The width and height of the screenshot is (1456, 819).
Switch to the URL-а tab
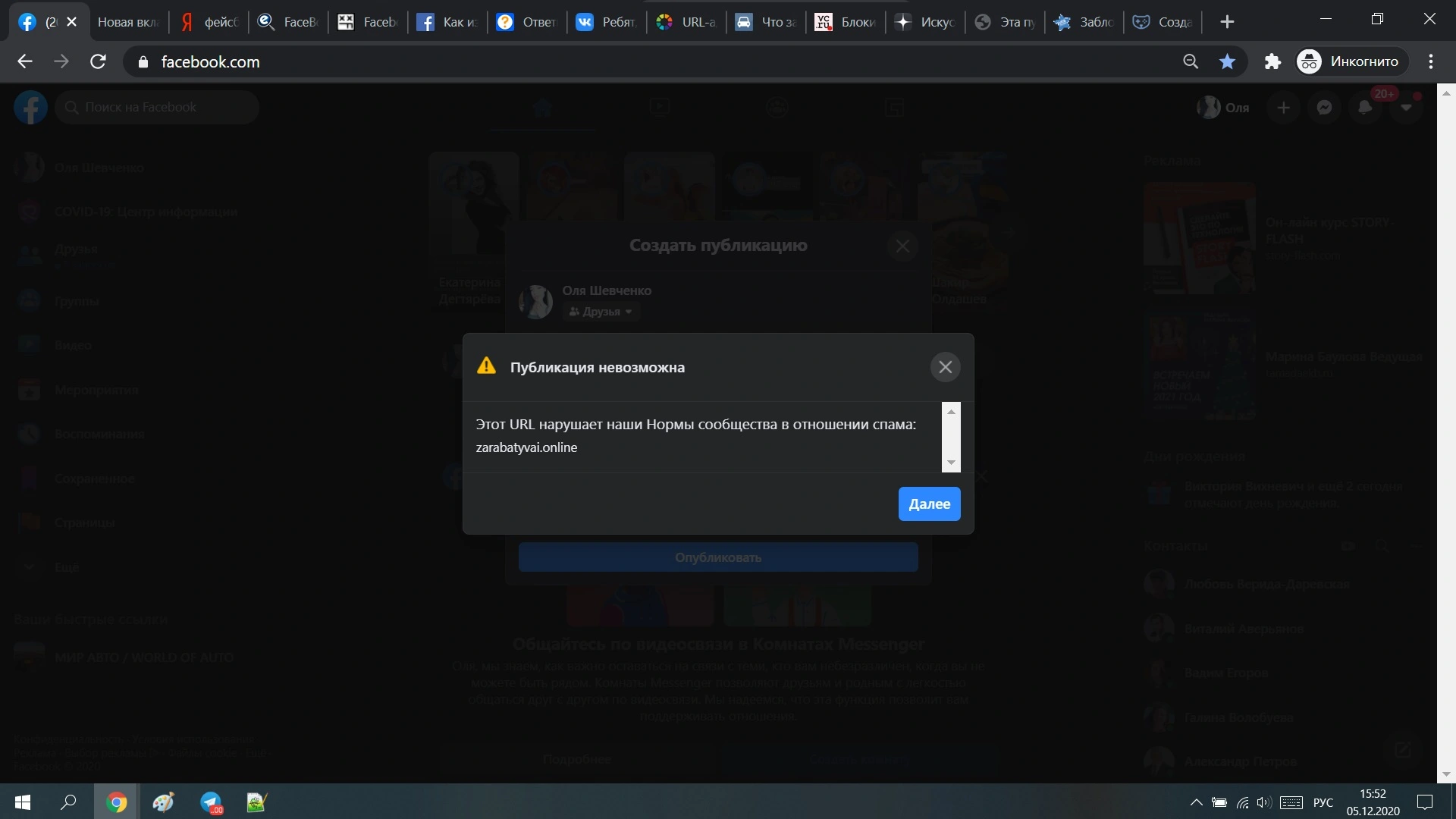[x=687, y=22]
